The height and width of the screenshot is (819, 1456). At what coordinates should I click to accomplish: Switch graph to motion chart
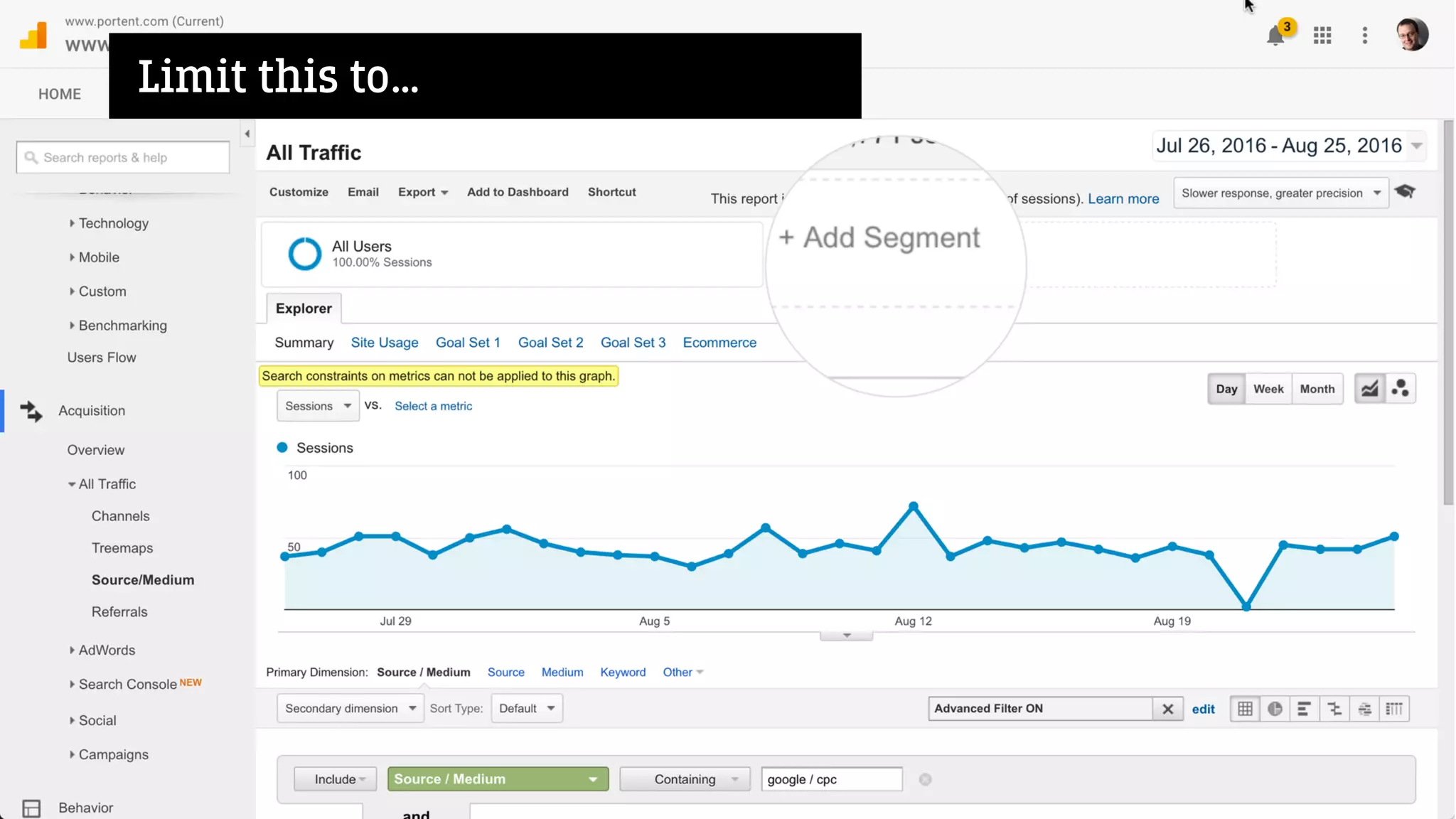click(x=1400, y=389)
